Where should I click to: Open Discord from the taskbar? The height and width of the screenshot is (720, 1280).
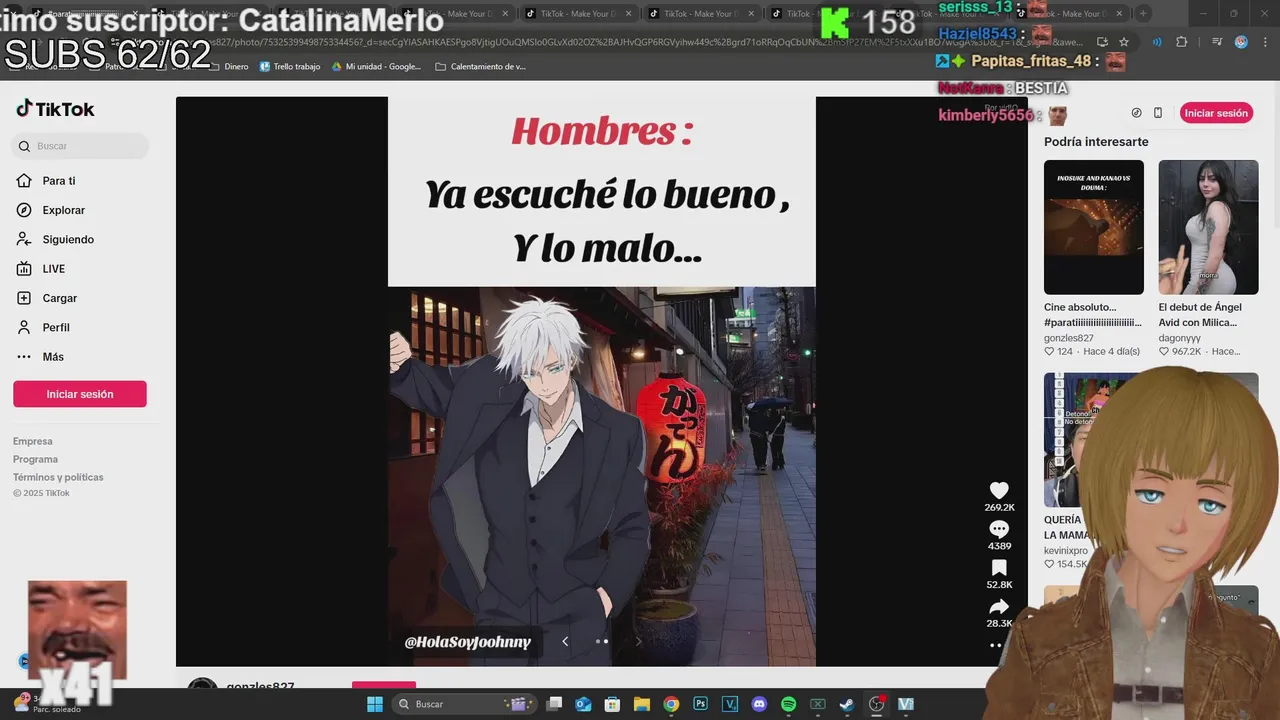[x=759, y=704]
